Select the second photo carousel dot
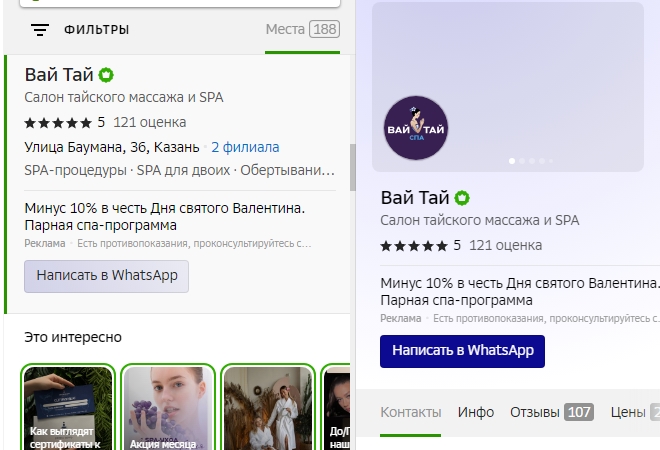Screen dimensions: 660x450 522,161
